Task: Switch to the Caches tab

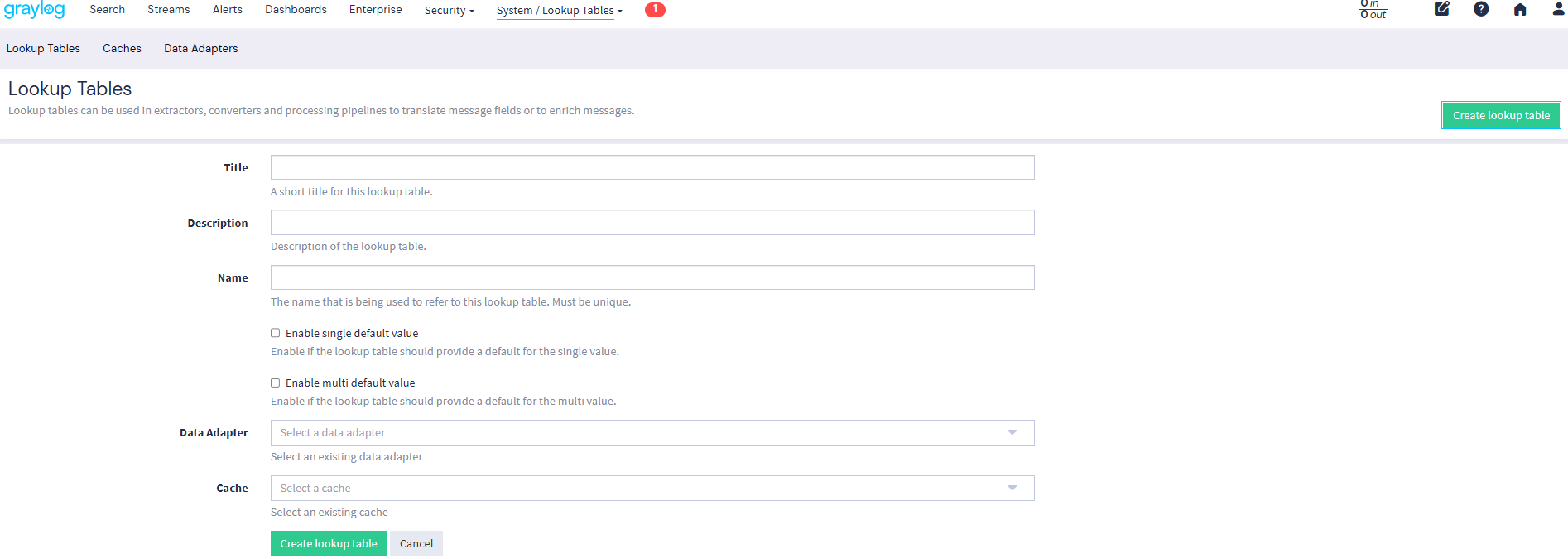Action: click(122, 48)
